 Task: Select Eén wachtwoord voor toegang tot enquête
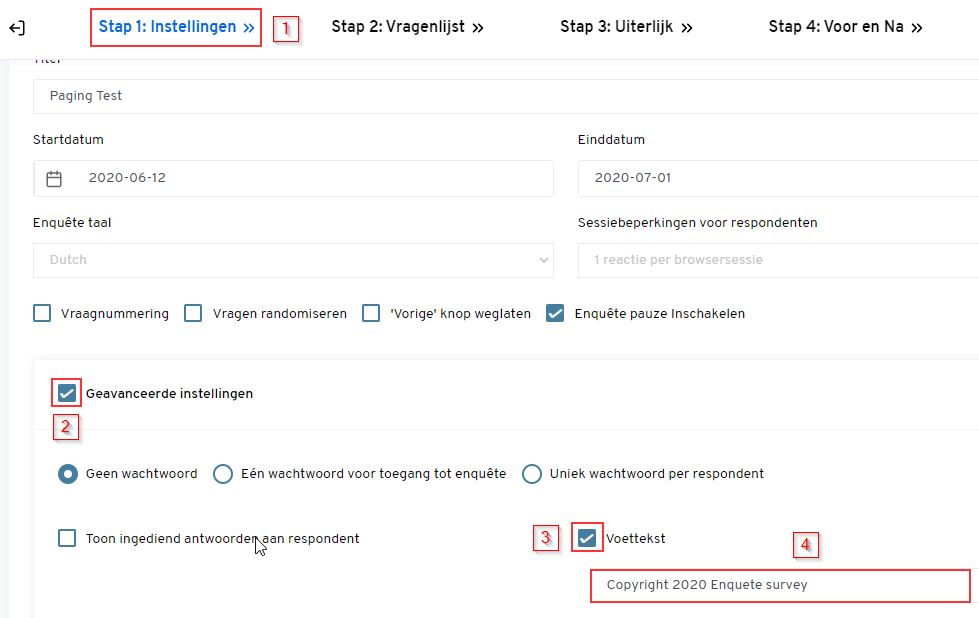pos(222,474)
